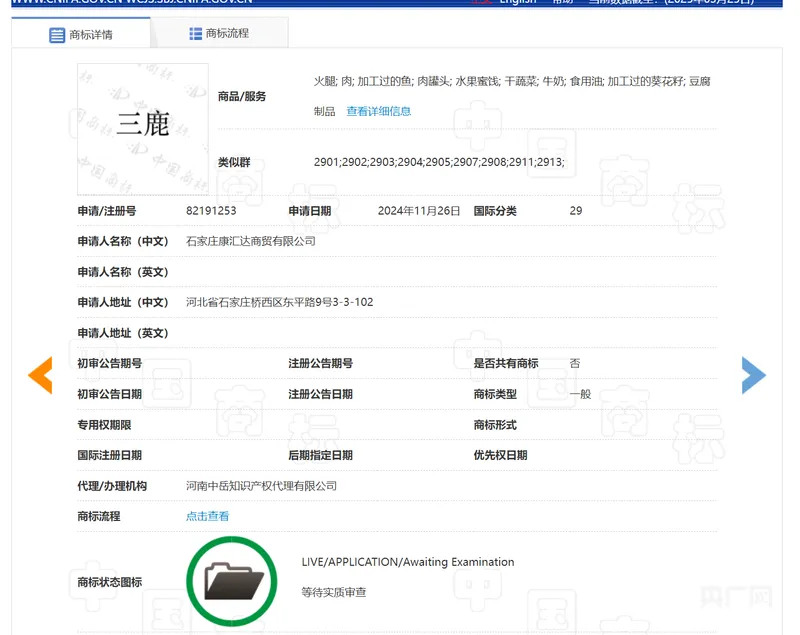Click the applicant address 河北省石家庄桥西区东平路

279,302
